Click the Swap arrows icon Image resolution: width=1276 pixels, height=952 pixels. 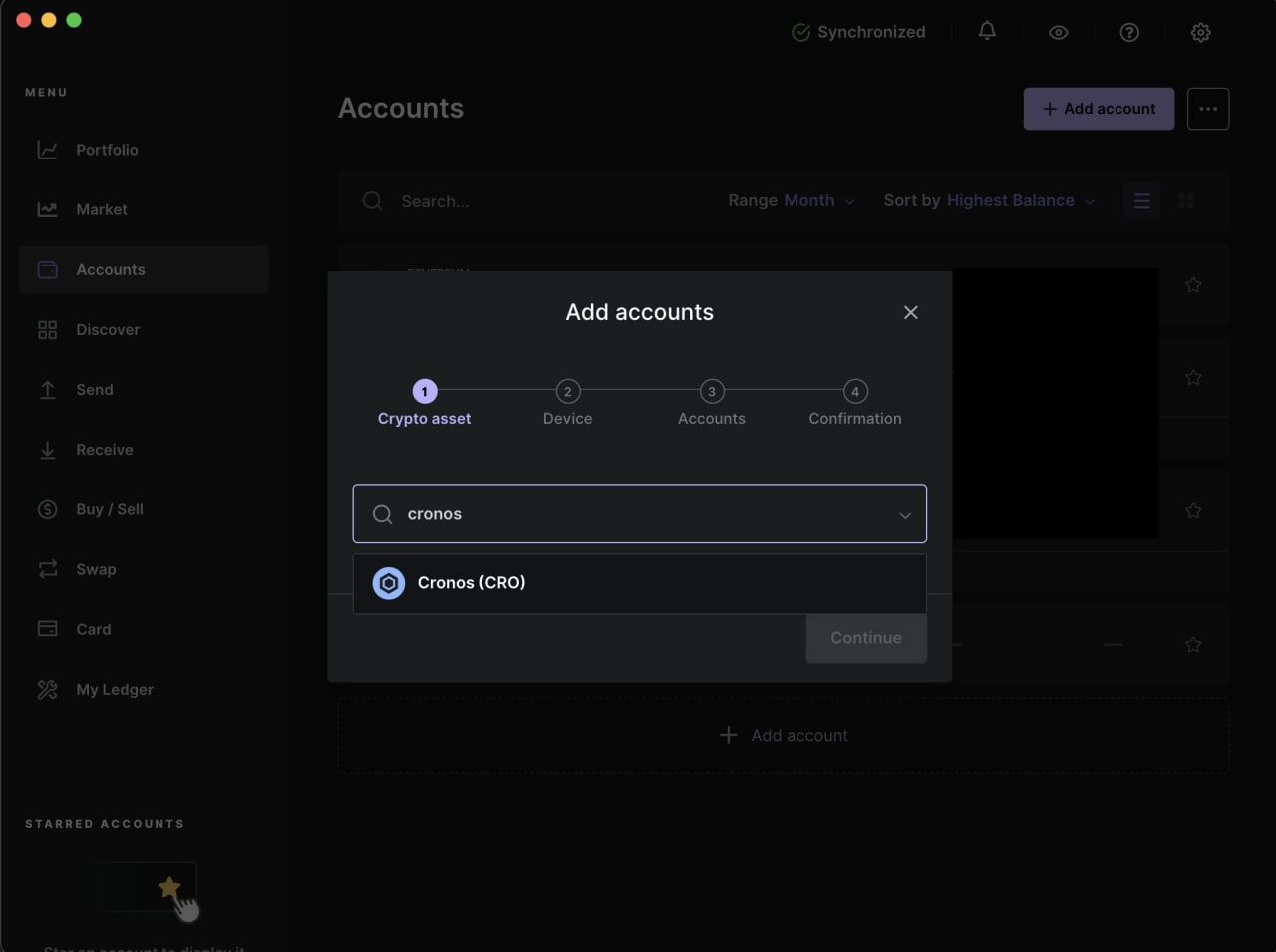47,569
